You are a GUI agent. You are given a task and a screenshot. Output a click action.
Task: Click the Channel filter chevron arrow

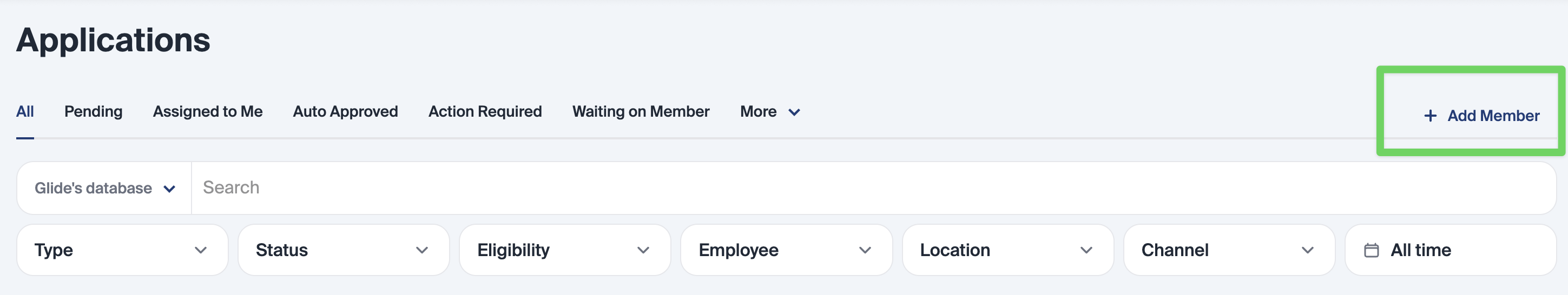pyautogui.click(x=1307, y=250)
